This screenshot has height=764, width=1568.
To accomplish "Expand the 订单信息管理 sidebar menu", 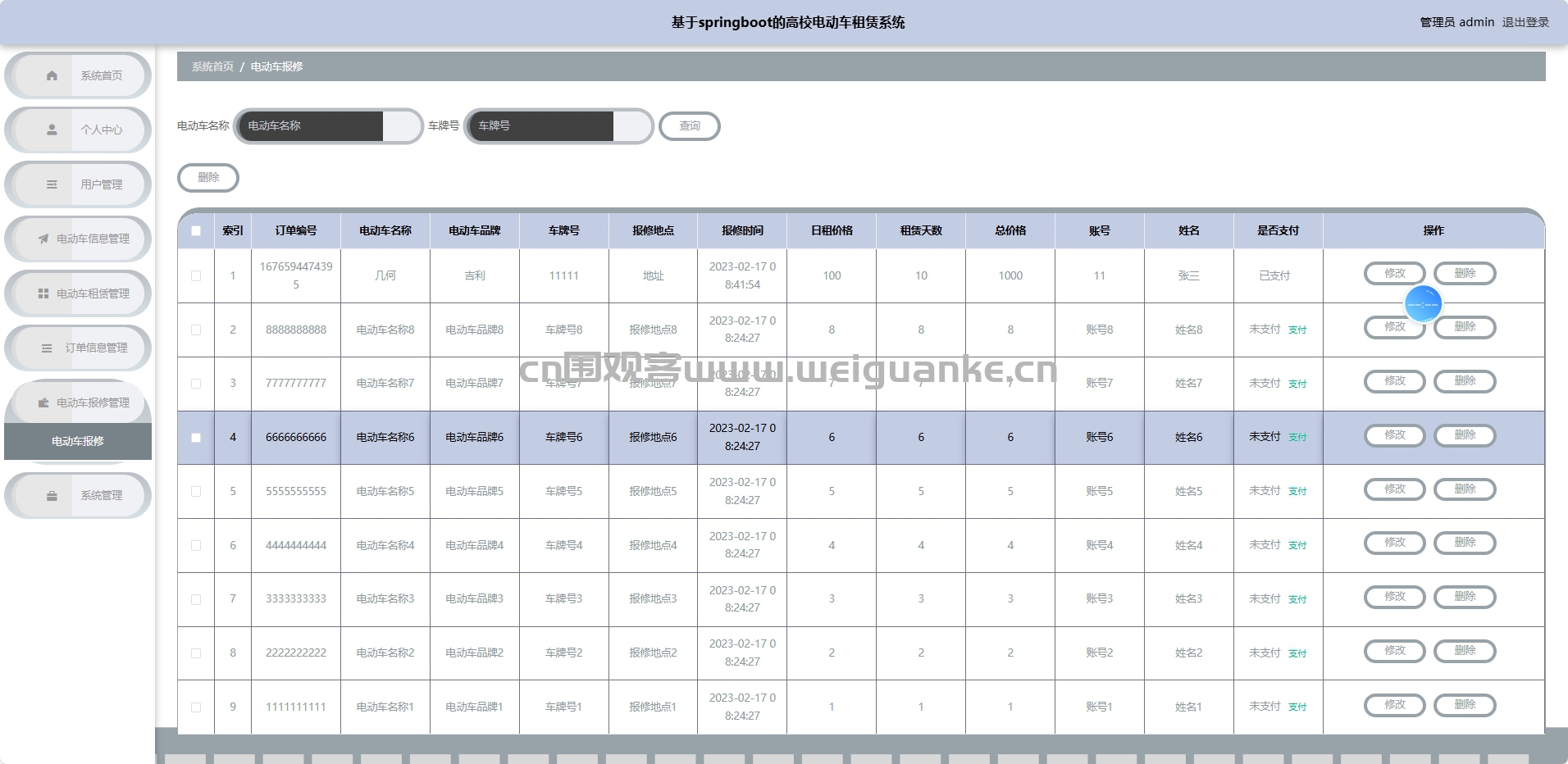I will 78,348.
